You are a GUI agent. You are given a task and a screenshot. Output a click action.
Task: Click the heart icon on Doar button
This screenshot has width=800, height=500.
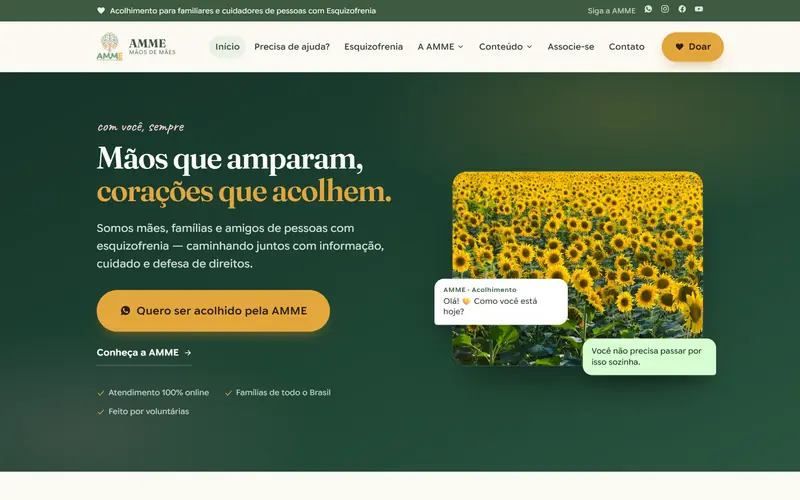tap(679, 46)
